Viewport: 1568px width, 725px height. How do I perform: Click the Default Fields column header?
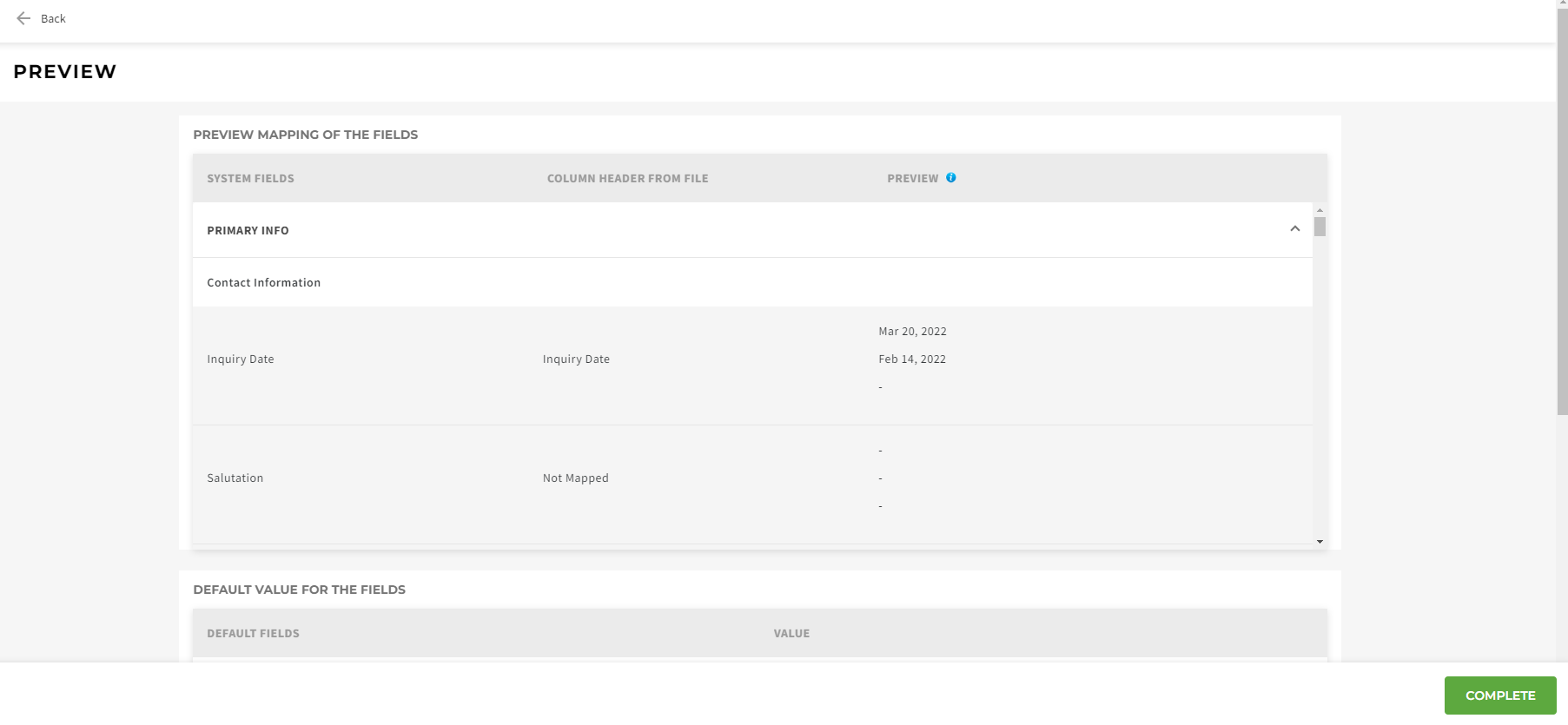click(x=253, y=634)
